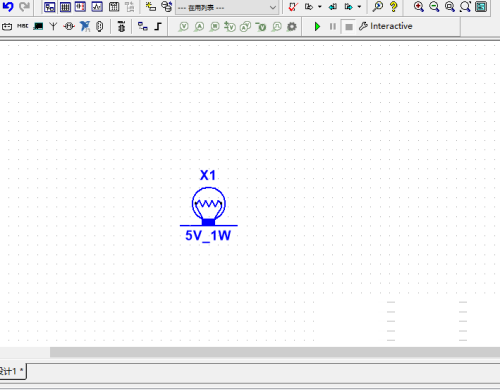Toggle the Design Toolbox panel icon
Screen dimensions: 500x392
point(50,7)
